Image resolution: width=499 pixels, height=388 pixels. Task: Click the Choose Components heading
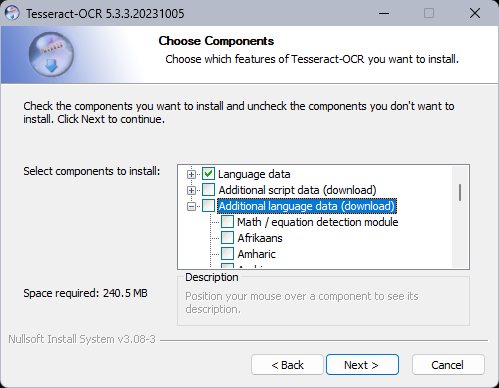coord(216,41)
